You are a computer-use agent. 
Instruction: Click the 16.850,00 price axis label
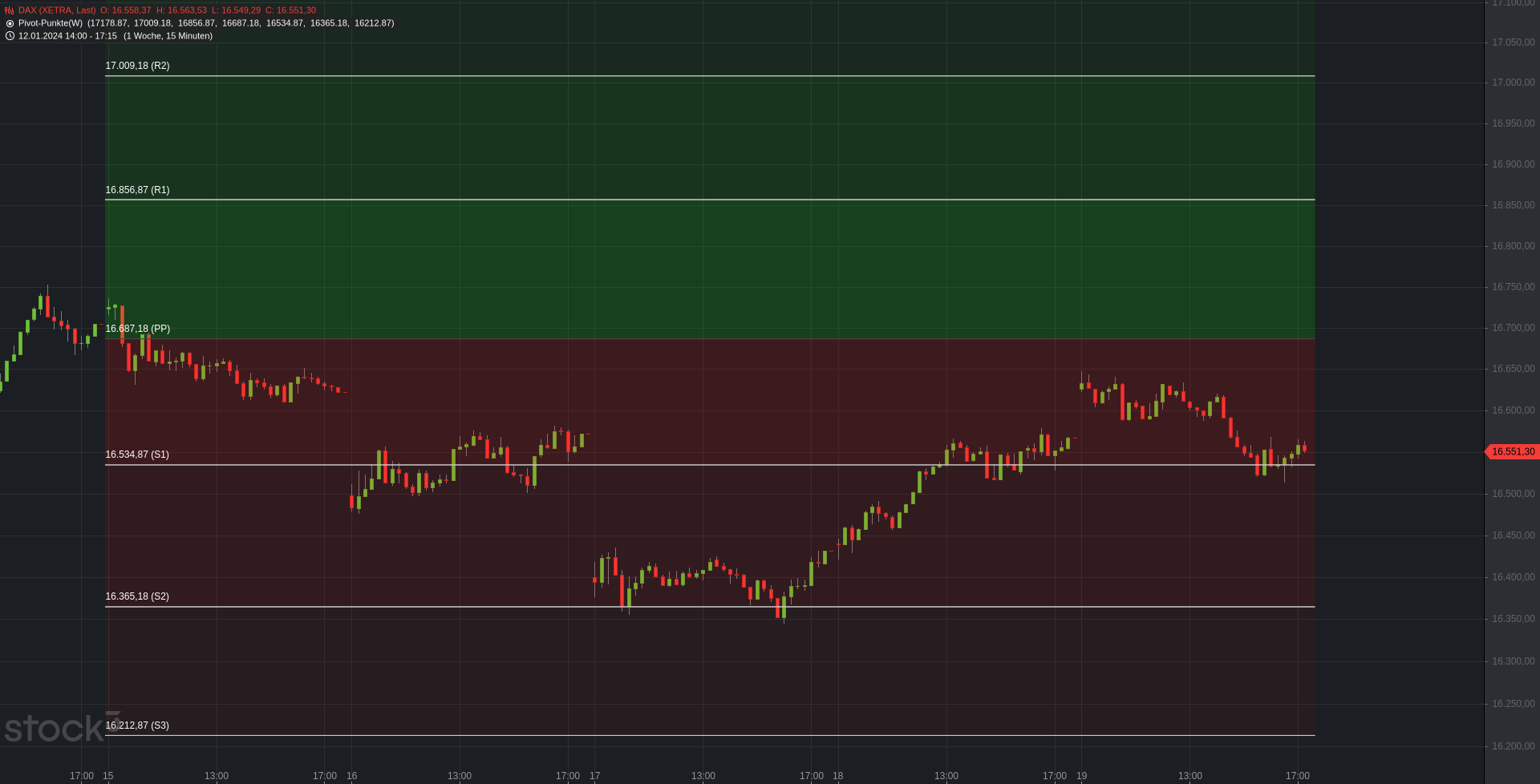click(1513, 205)
